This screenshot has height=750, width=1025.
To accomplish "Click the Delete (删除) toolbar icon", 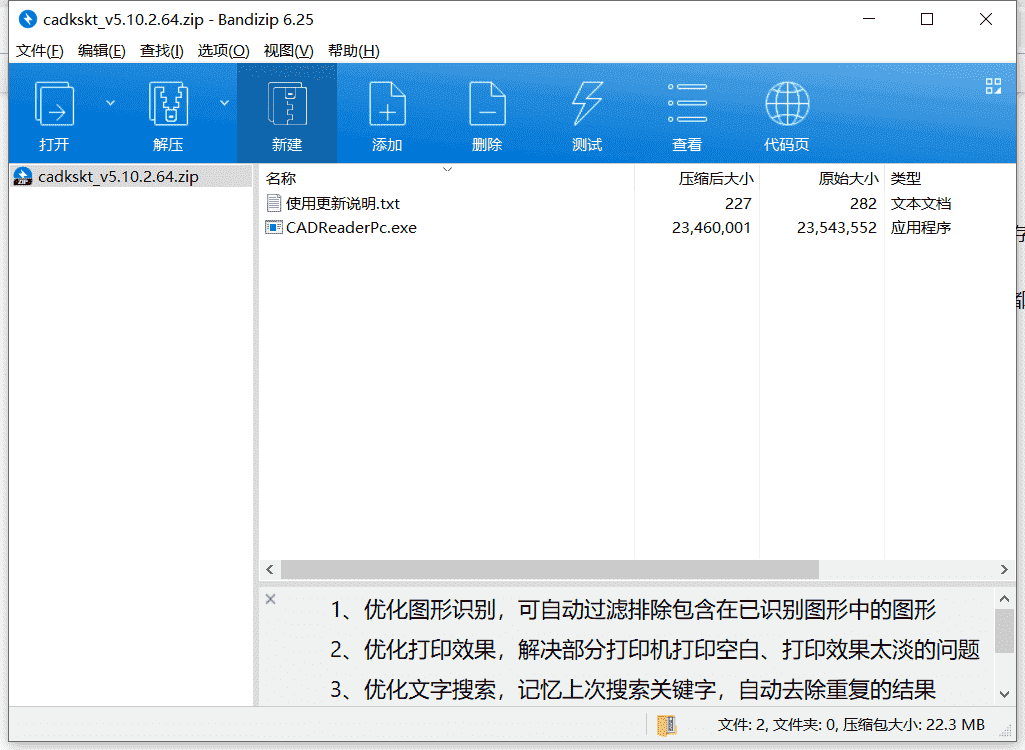I will coord(487,103).
